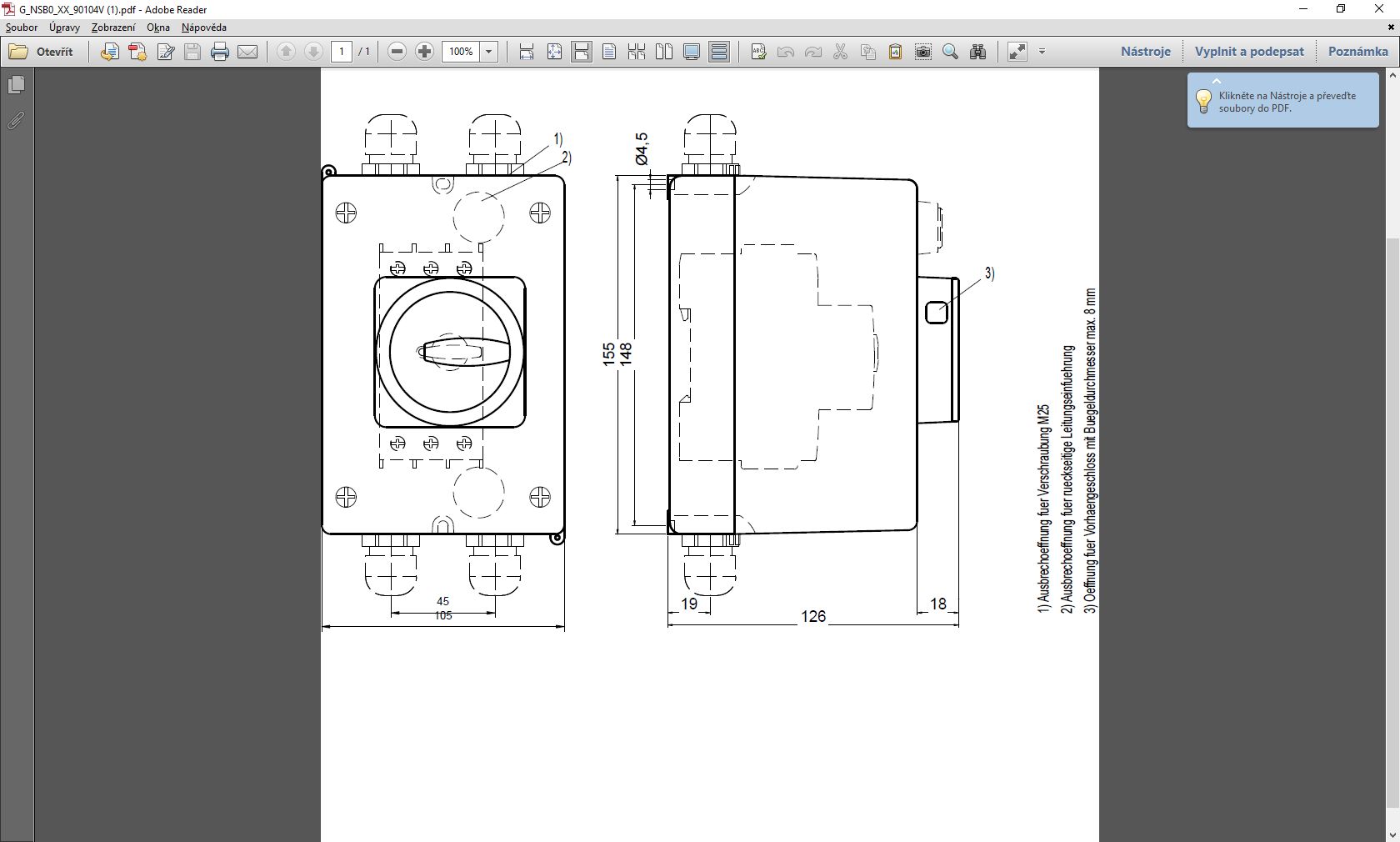Open search with the binoculars icon

coord(978,52)
